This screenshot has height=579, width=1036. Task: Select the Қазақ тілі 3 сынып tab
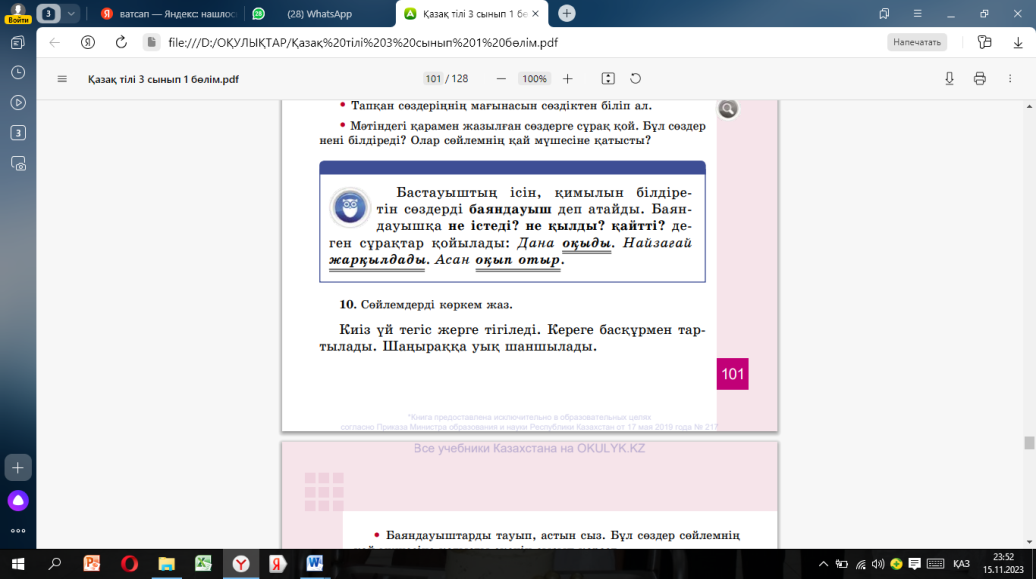click(x=466, y=14)
